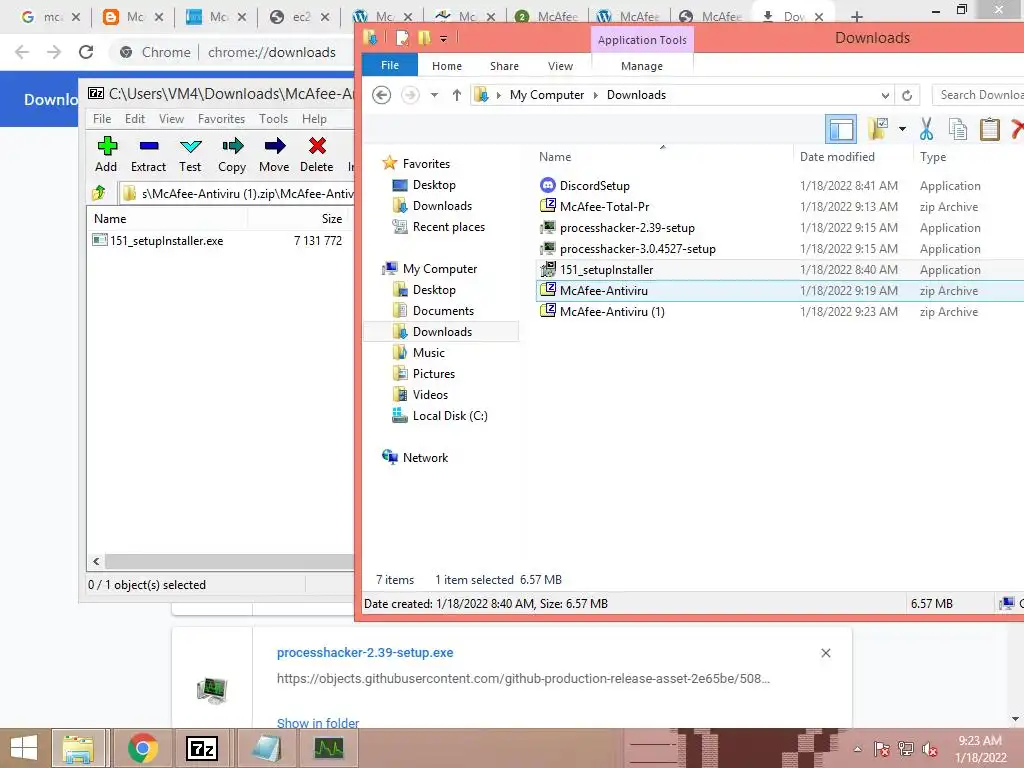Reload the Chrome page
This screenshot has width=1024, height=768.
pos(86,52)
